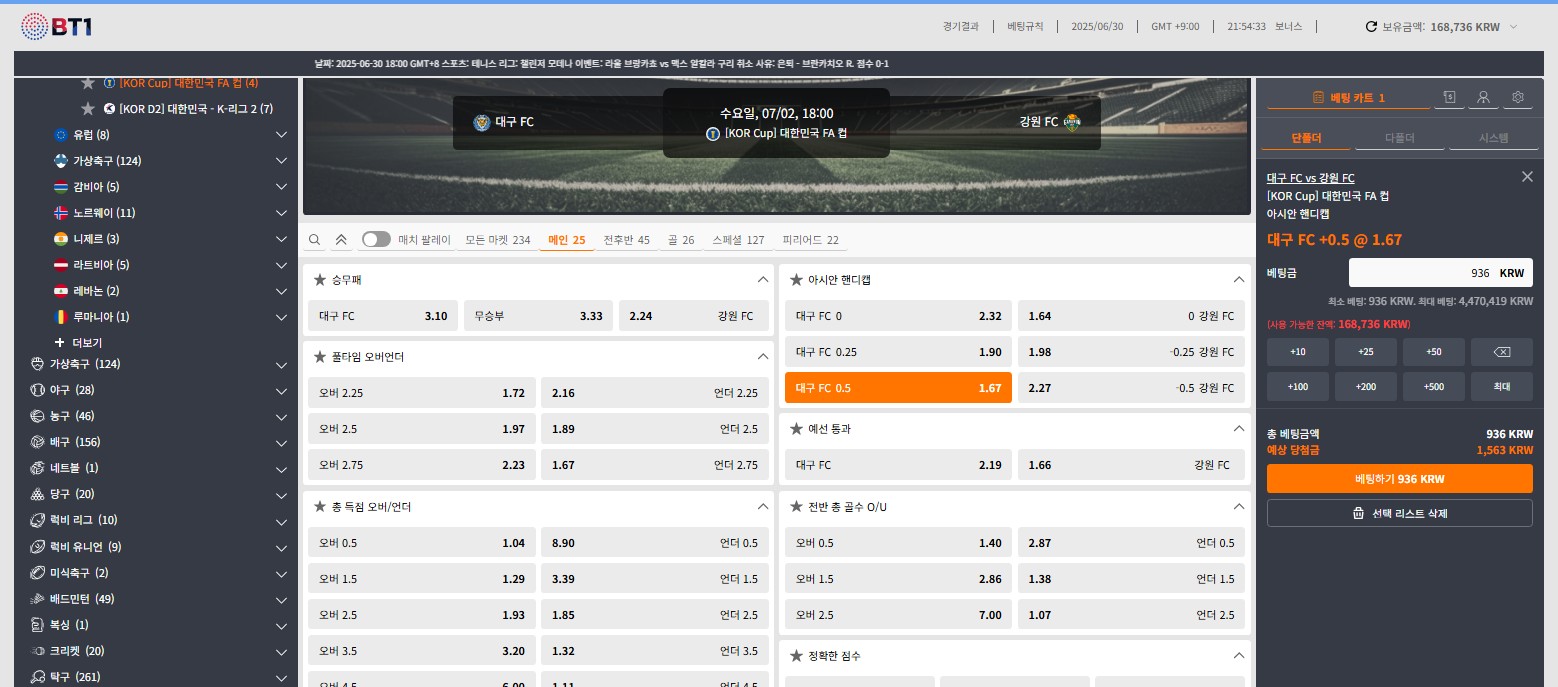Favorite the 승무패 market star
This screenshot has height=687, width=1558.
click(320, 280)
